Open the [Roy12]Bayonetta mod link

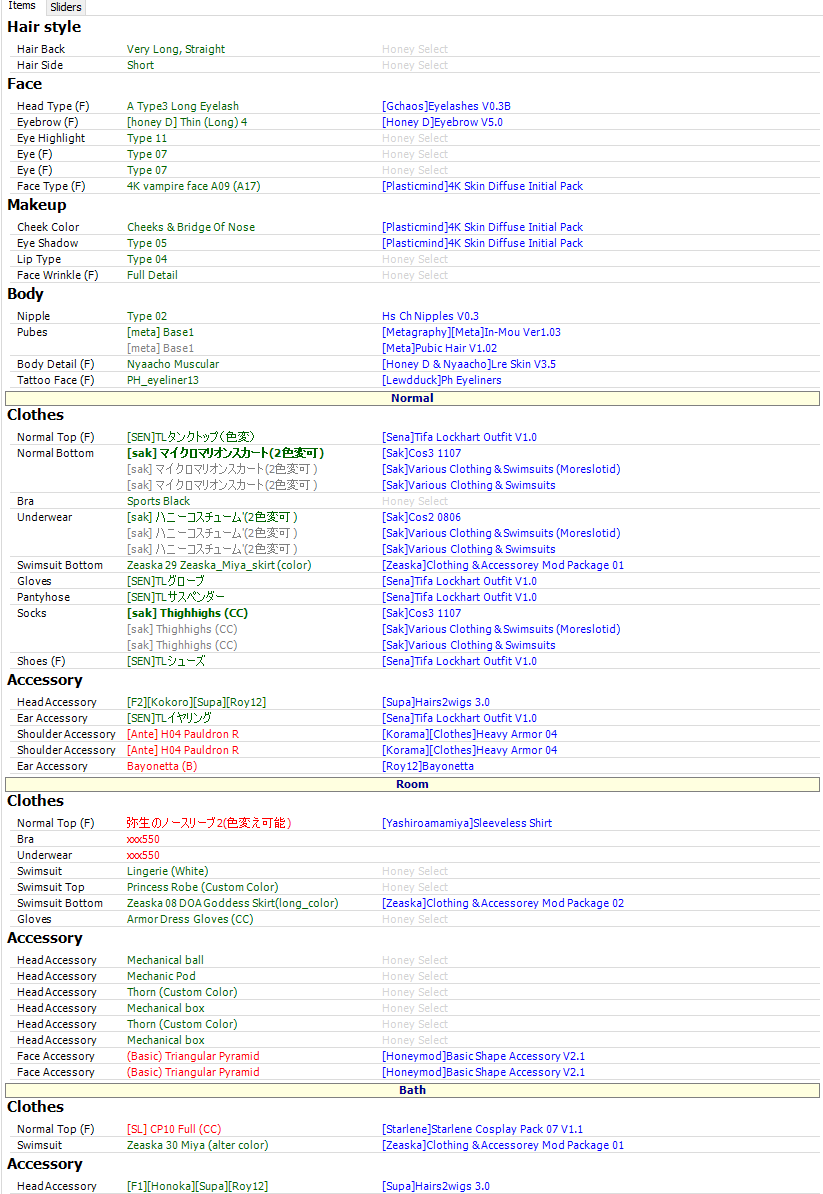(x=428, y=767)
